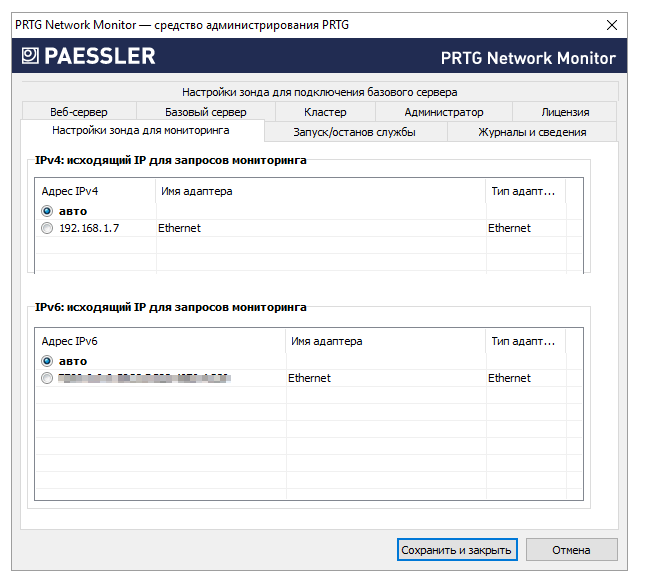Switch to 'Запуск/останов службы' tab

pyautogui.click(x=355, y=131)
